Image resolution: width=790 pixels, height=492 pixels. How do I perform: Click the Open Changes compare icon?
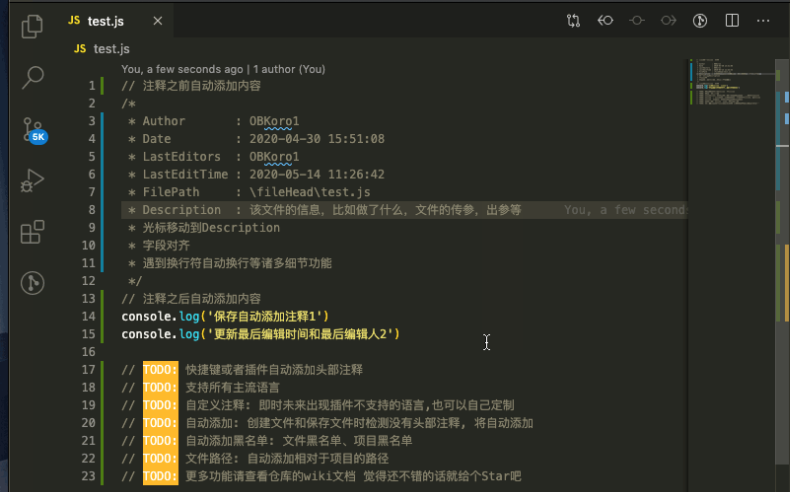point(573,20)
